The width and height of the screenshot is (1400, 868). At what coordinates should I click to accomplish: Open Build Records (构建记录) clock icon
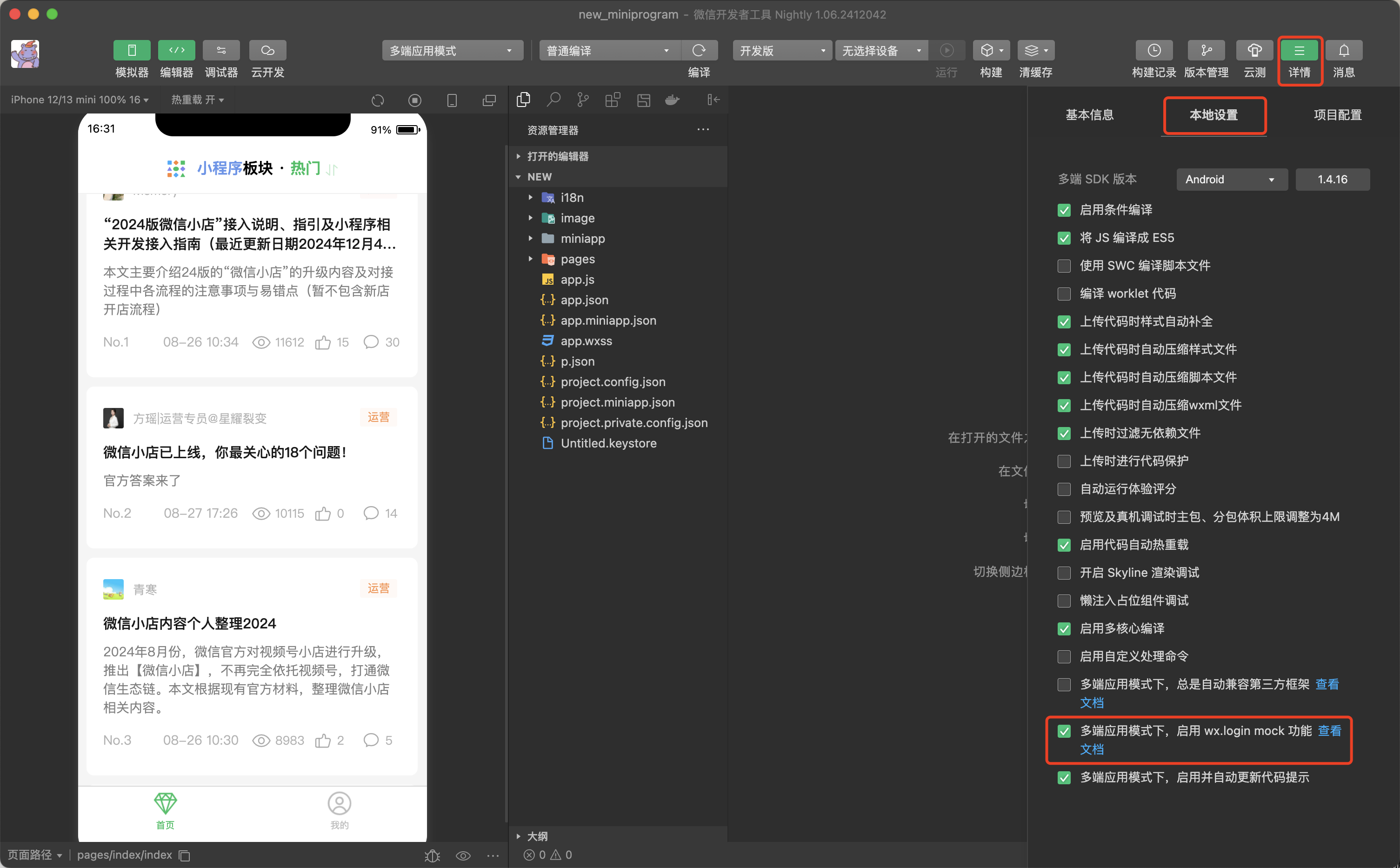coord(1154,51)
